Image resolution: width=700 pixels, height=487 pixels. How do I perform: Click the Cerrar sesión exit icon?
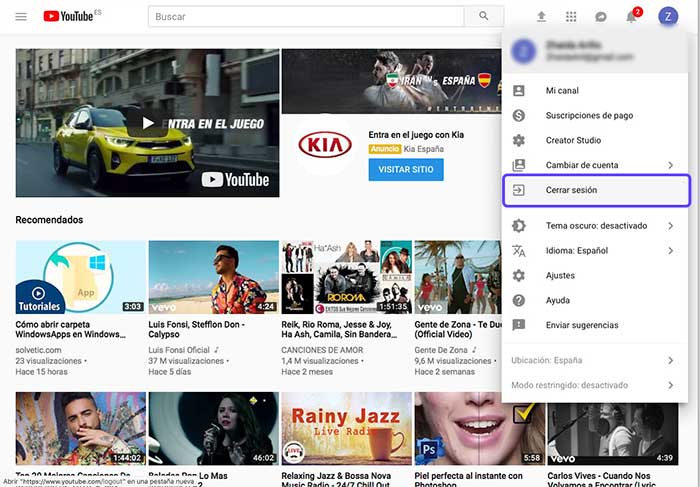pos(519,190)
